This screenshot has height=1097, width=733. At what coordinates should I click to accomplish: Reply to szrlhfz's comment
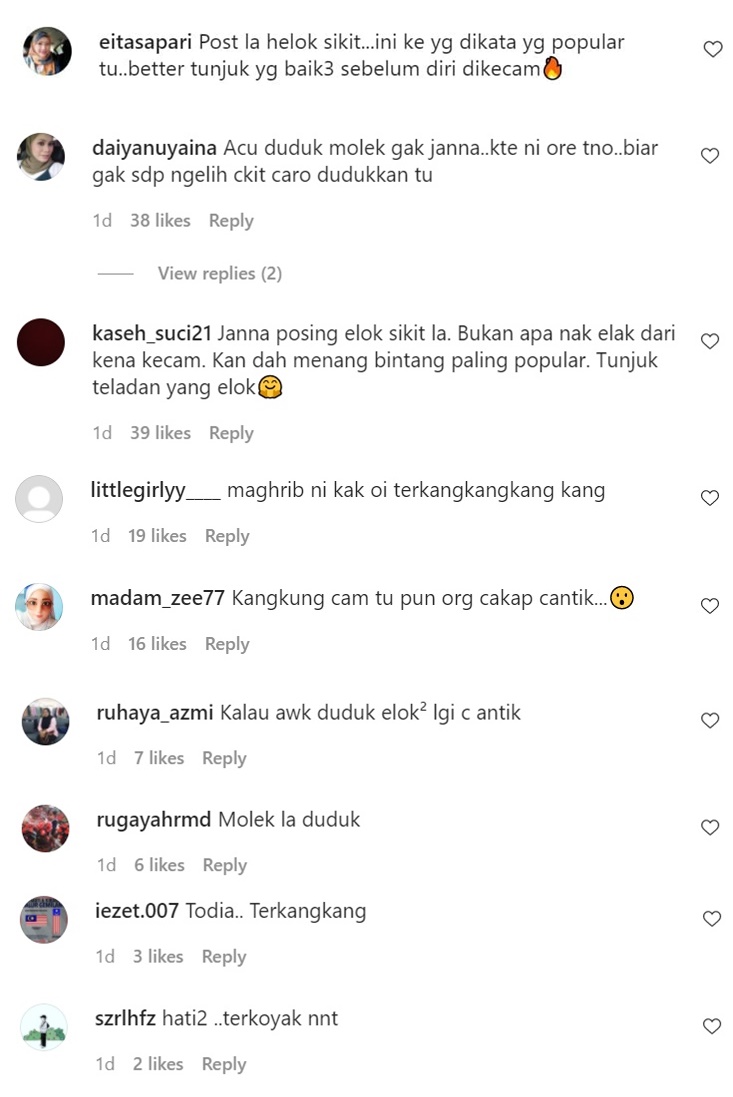[224, 1065]
